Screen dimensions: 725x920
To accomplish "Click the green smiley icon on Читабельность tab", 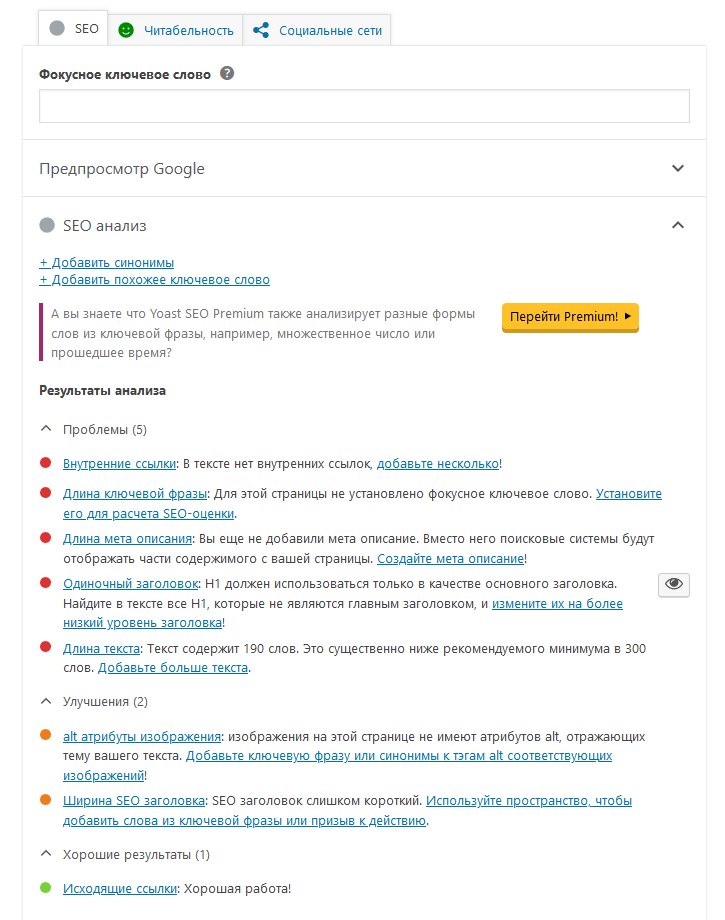I will (125, 30).
